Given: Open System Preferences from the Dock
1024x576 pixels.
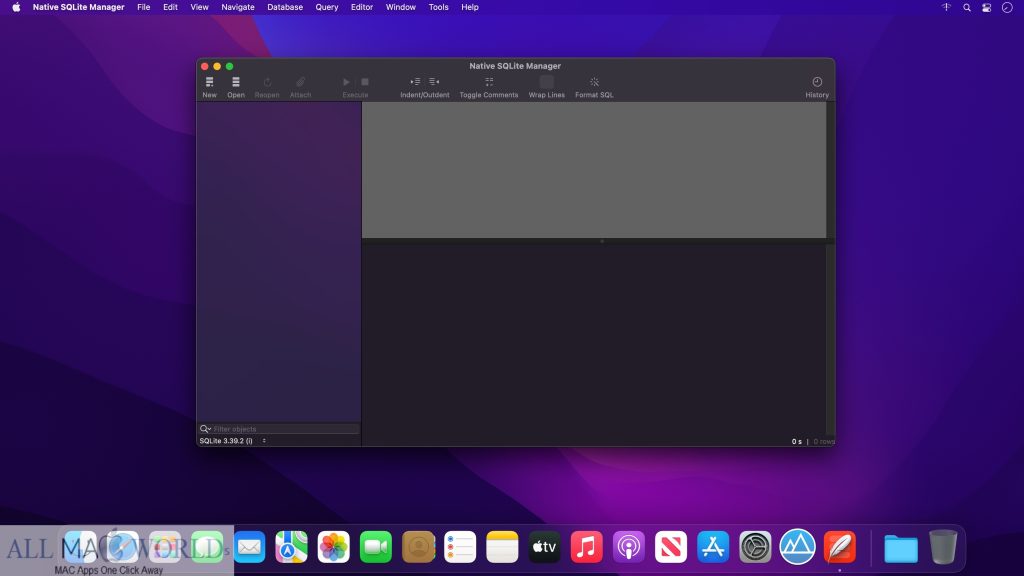Looking at the screenshot, I should (755, 547).
